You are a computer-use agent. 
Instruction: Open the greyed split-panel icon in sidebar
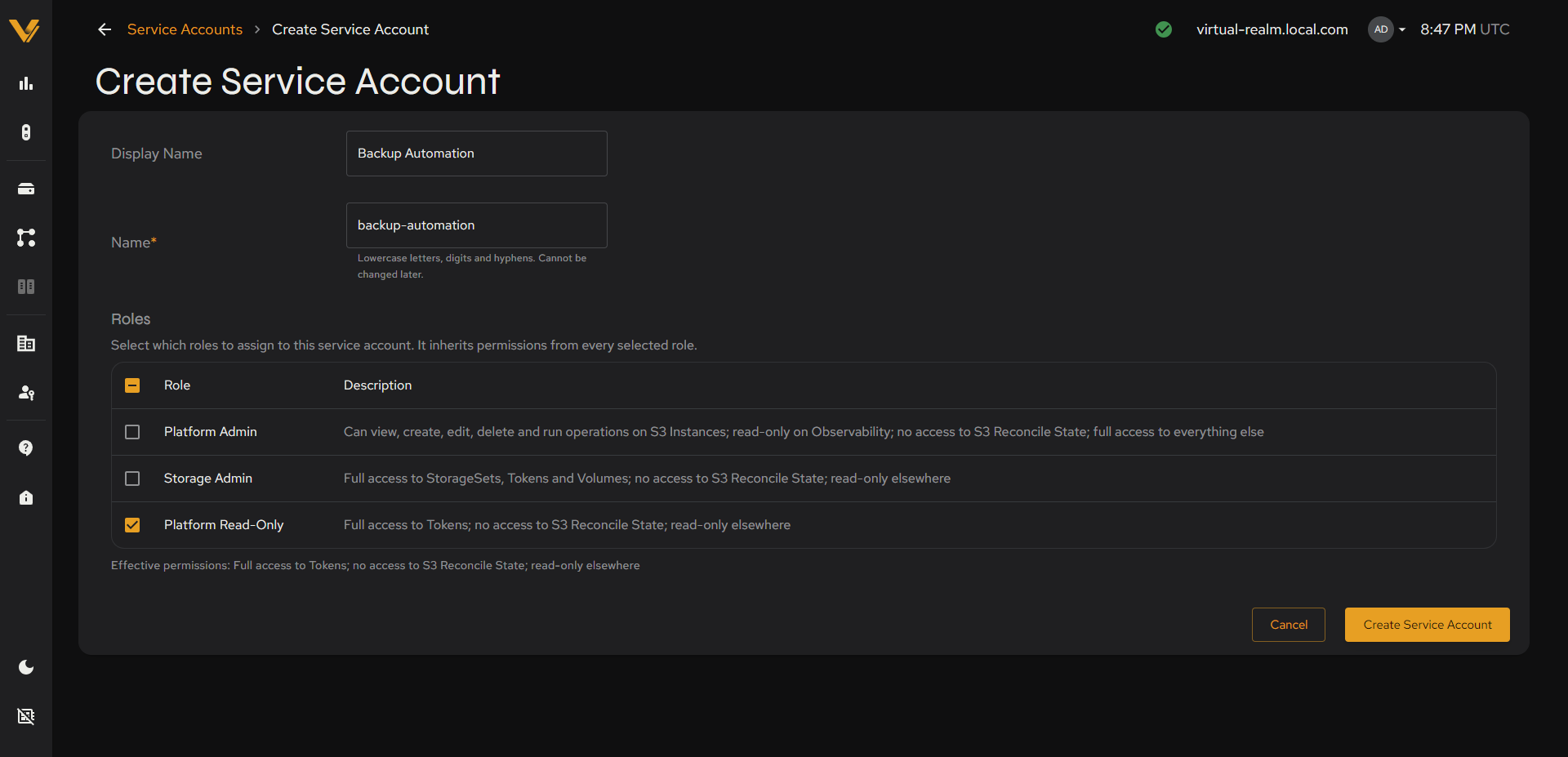[26, 287]
